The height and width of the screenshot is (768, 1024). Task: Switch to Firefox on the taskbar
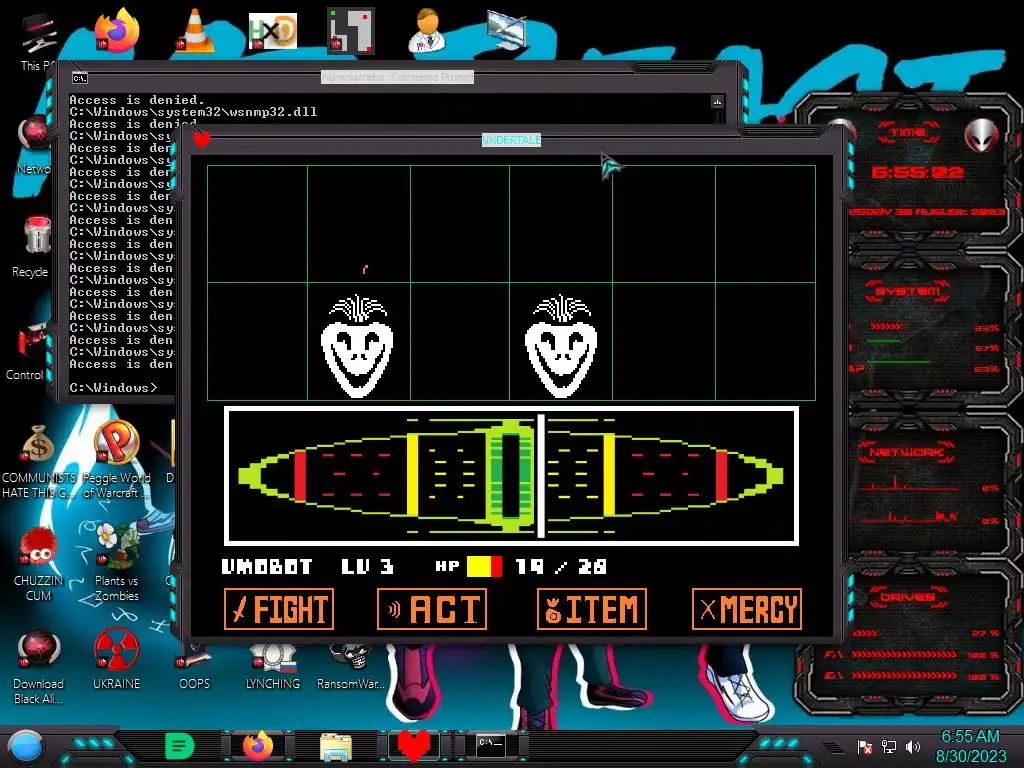coord(258,746)
